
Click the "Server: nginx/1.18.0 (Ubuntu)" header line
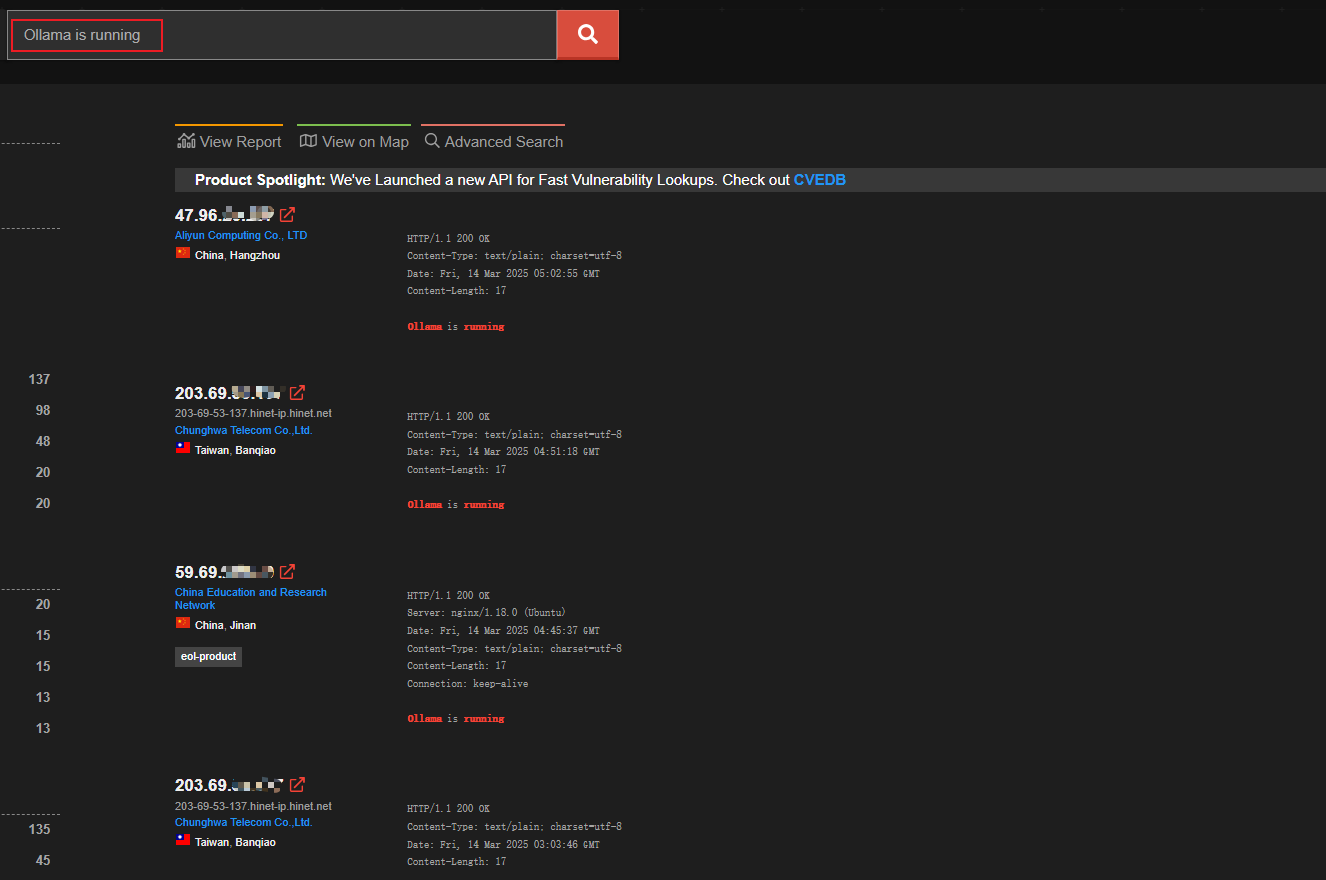click(x=486, y=613)
